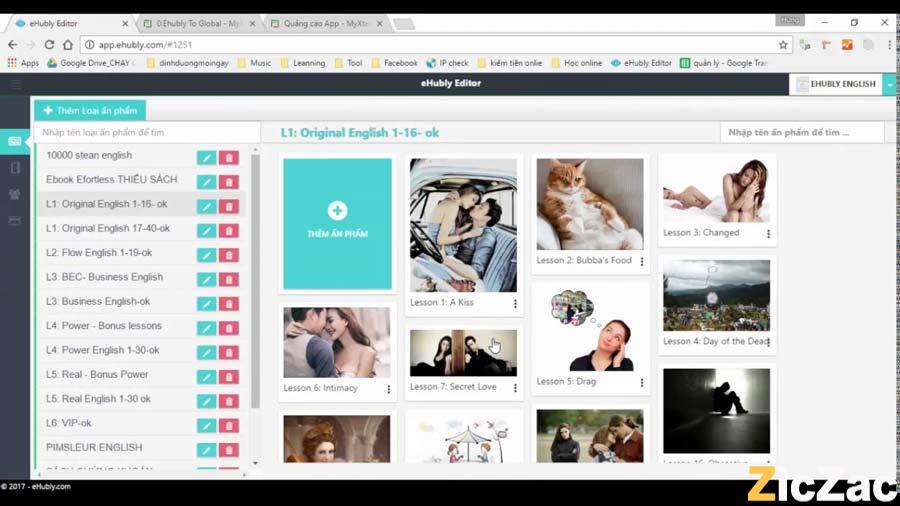Open the Lesson 4: Day of the Dead thumbnail
Screen dimensions: 900x506
(716, 295)
